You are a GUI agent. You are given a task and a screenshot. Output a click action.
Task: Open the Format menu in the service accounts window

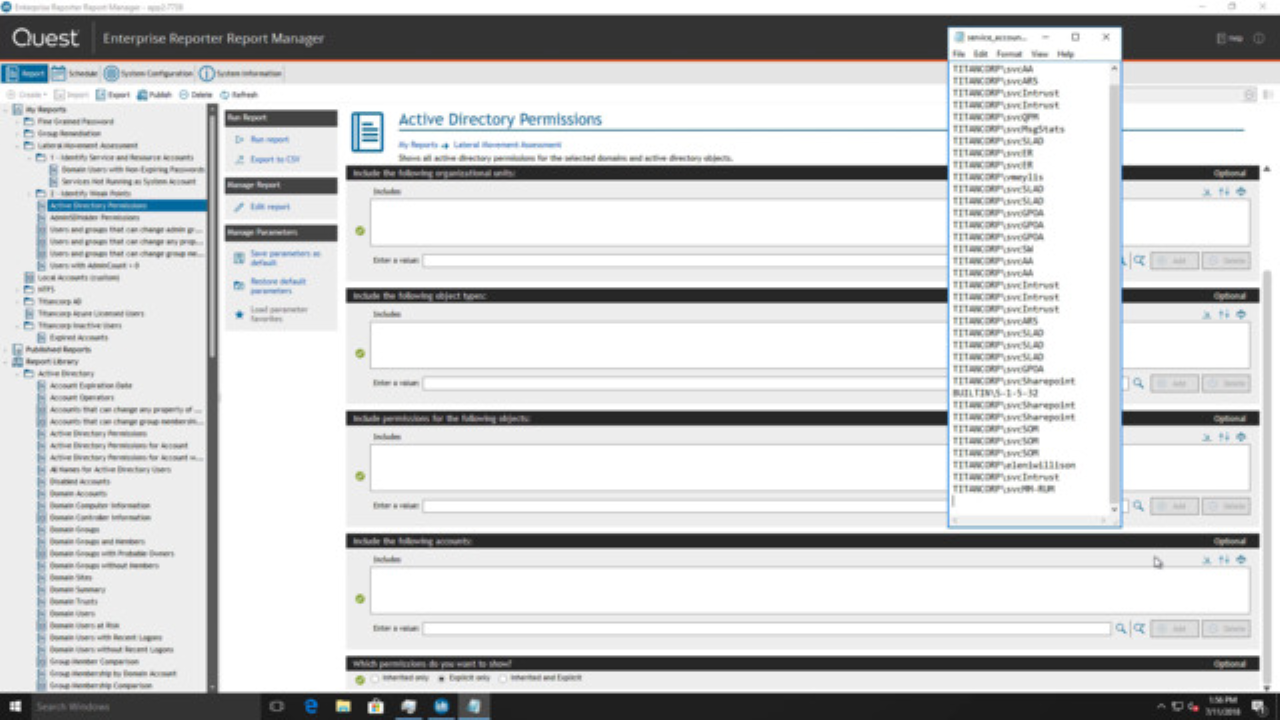click(1009, 53)
